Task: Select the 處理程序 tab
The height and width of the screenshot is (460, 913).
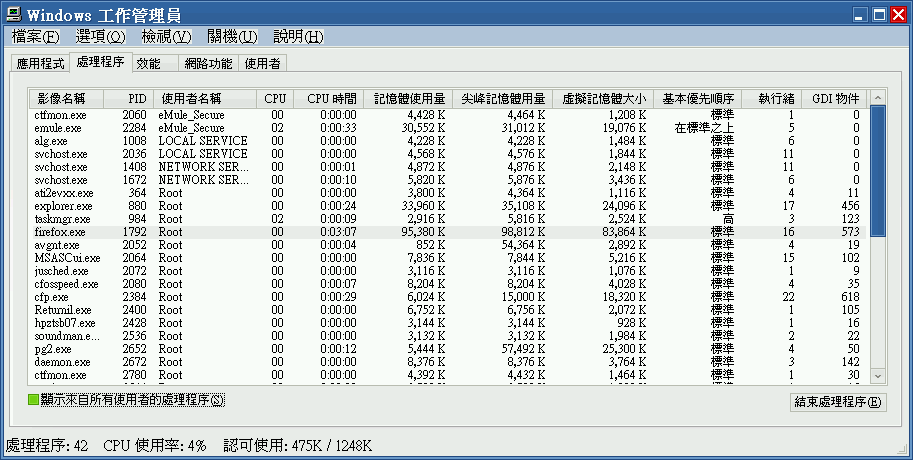Action: coord(100,62)
